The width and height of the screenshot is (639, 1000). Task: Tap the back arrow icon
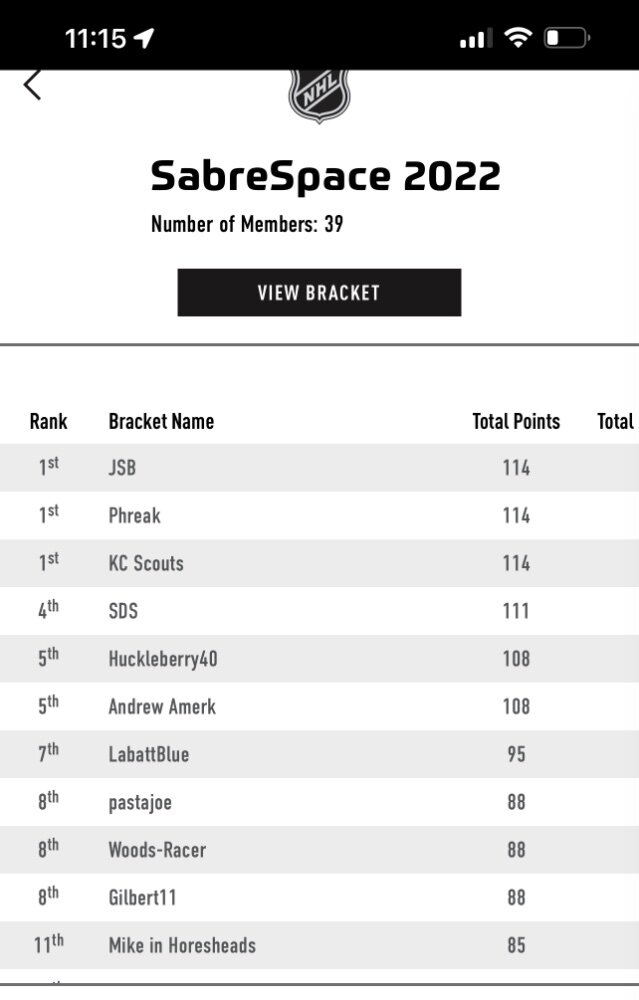point(33,85)
